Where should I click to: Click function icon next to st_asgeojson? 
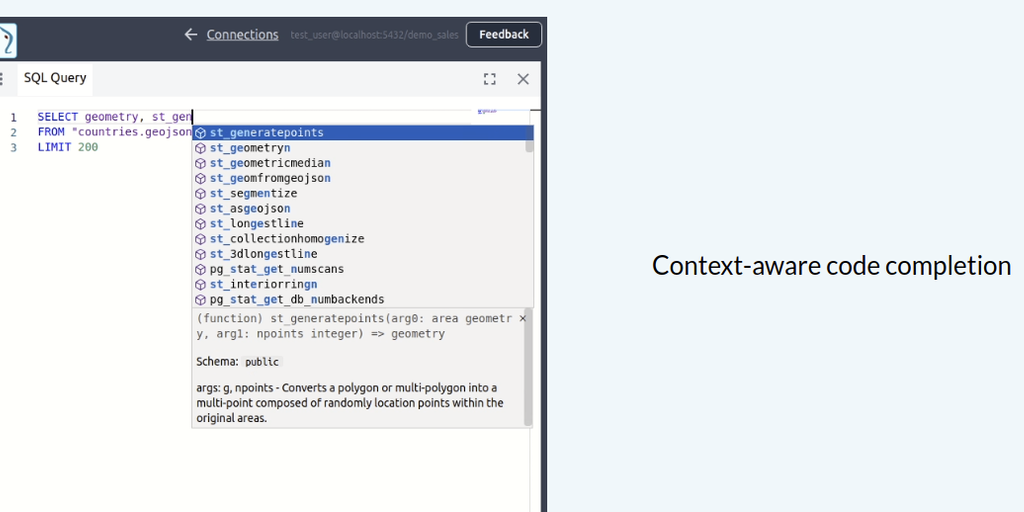200,208
